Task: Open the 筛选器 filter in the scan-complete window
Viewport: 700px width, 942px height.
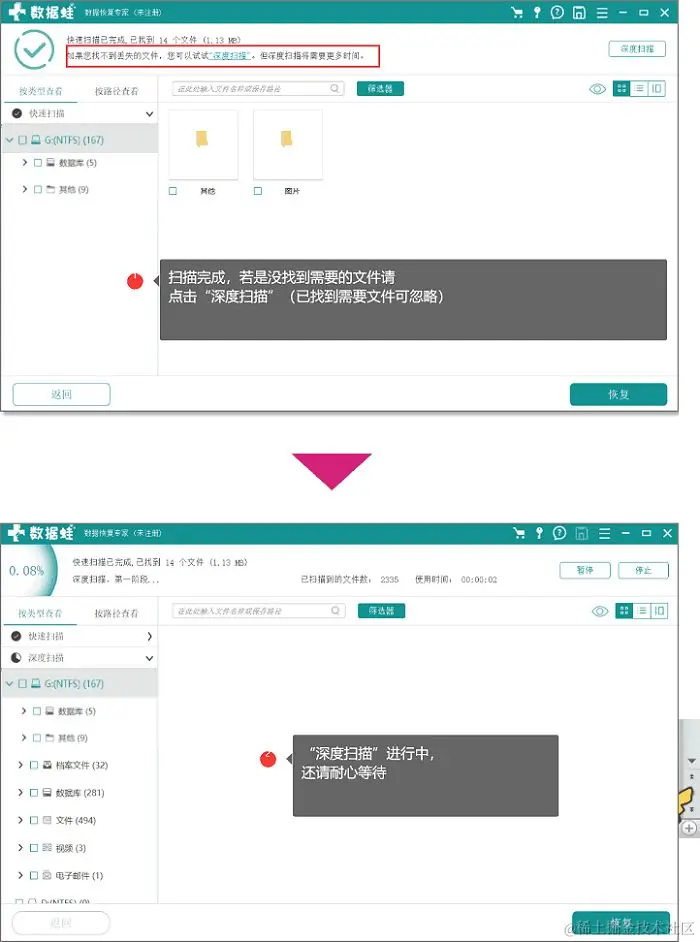Action: click(380, 88)
